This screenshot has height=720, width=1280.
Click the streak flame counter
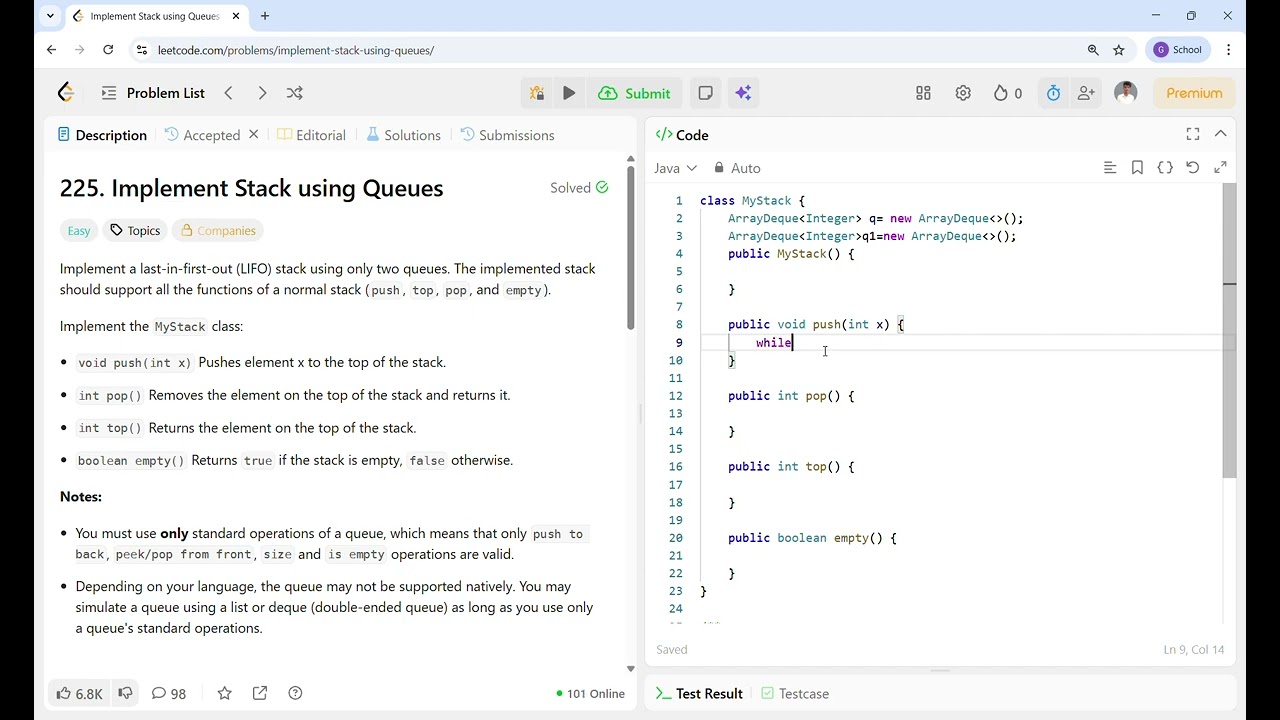pyautogui.click(x=1007, y=93)
